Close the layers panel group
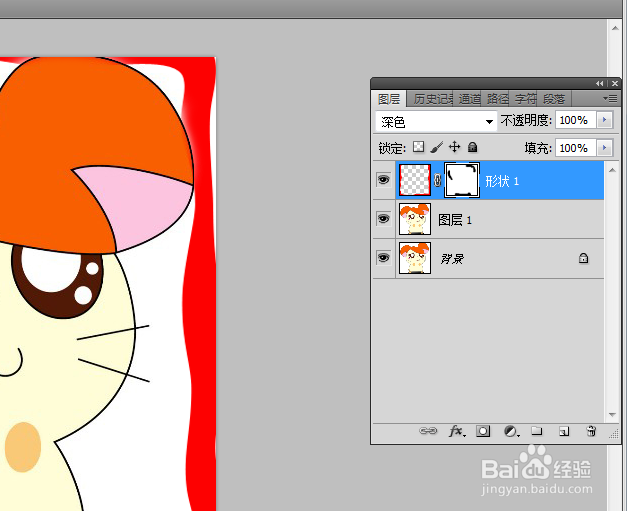This screenshot has width=627, height=511. 615,83
